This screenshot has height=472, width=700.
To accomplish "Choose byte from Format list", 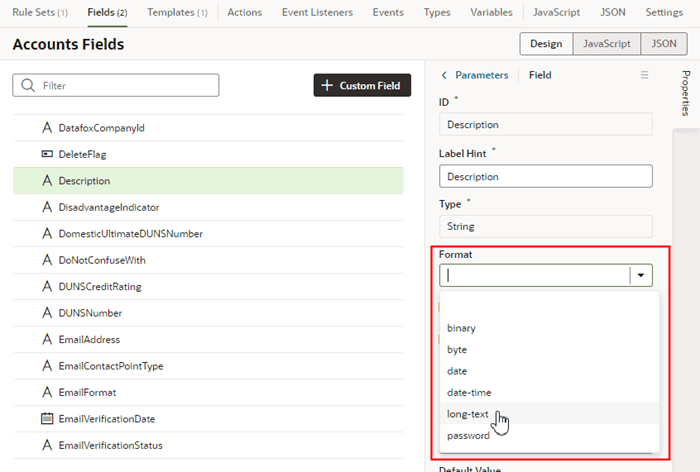I will [550, 350].
